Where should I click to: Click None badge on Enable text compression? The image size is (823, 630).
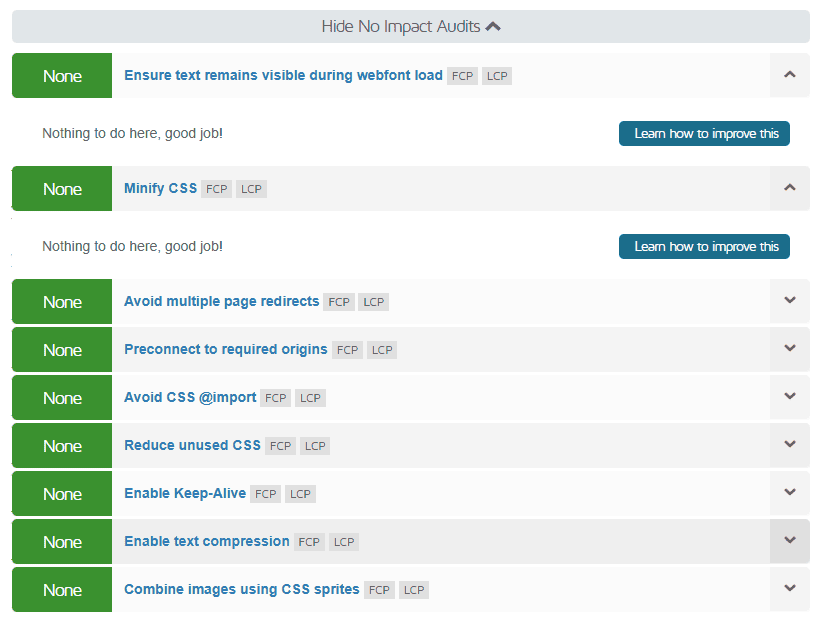click(x=62, y=542)
